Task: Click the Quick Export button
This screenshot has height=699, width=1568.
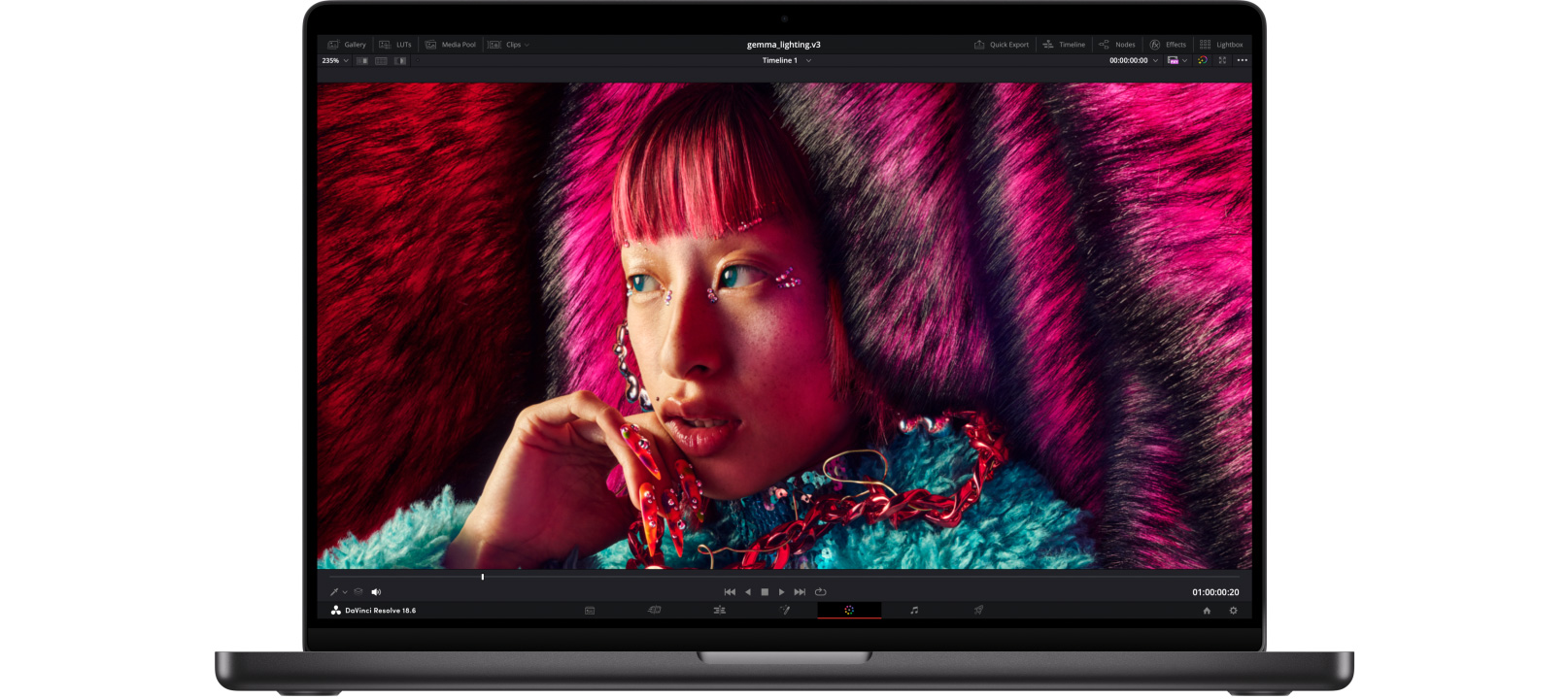Action: click(1002, 45)
